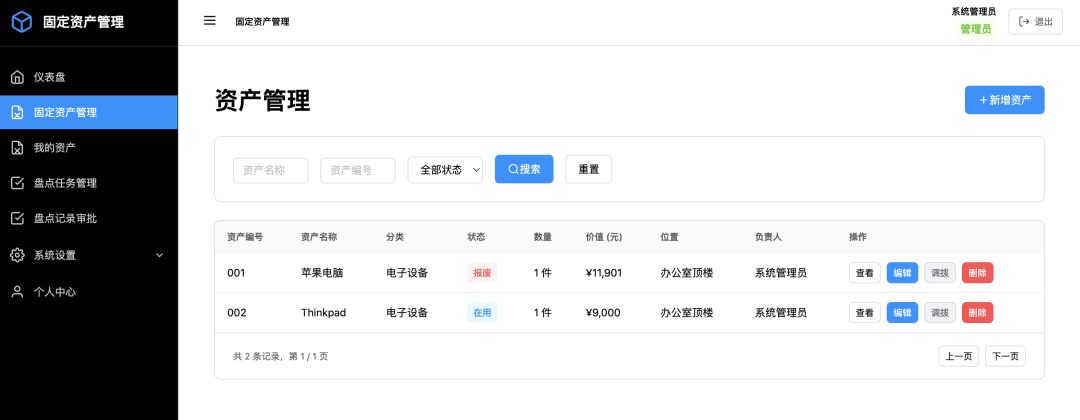Click the 新增资产 button
The image size is (1080, 420).
[1004, 100]
